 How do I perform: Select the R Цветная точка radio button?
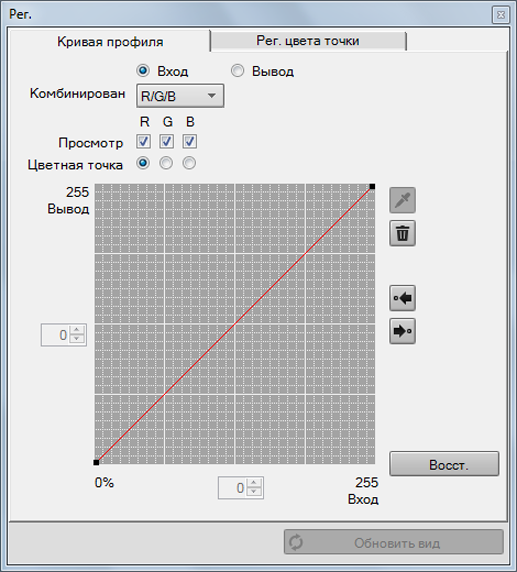click(143, 163)
